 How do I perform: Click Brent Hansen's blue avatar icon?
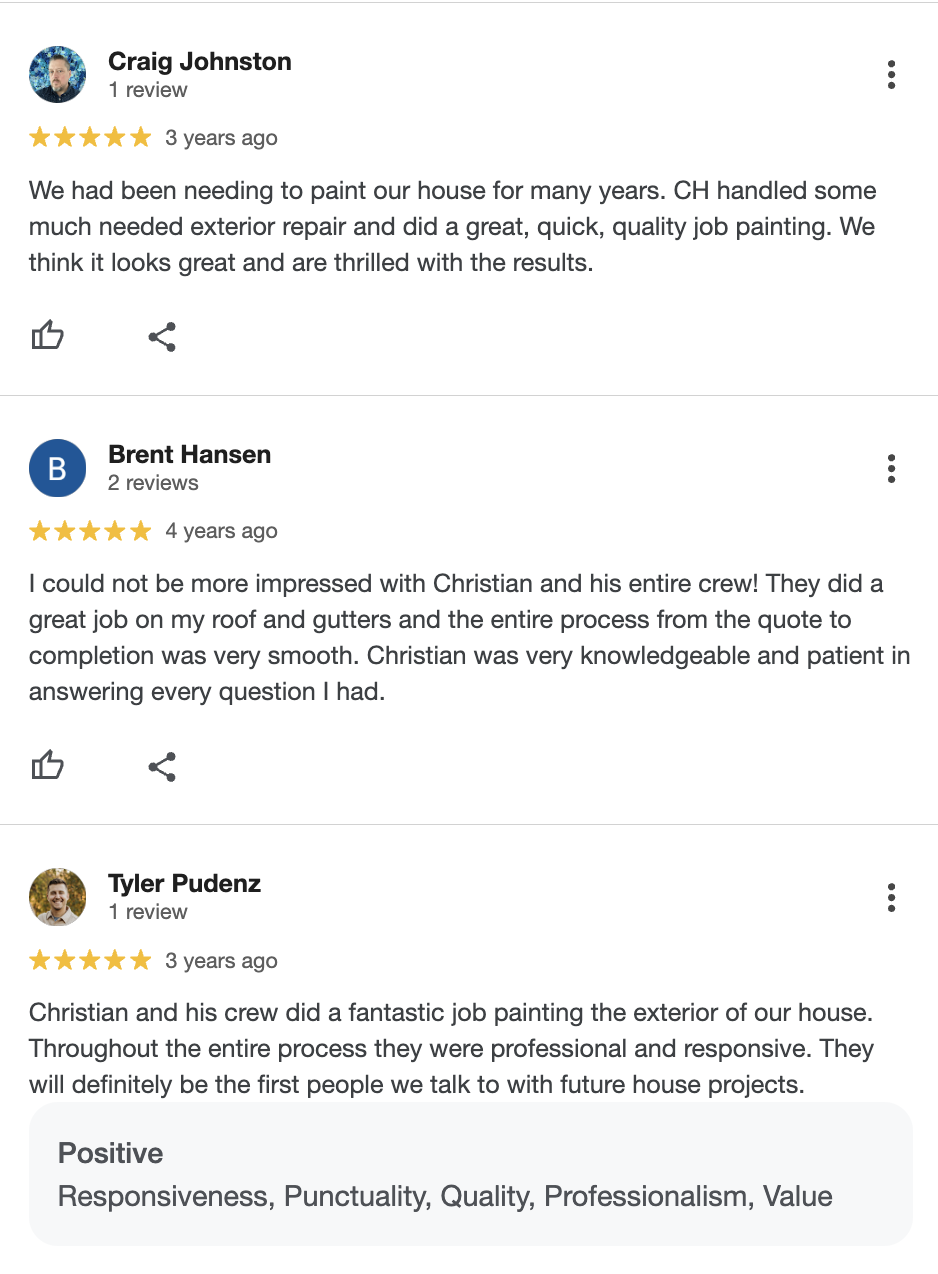tap(58, 468)
